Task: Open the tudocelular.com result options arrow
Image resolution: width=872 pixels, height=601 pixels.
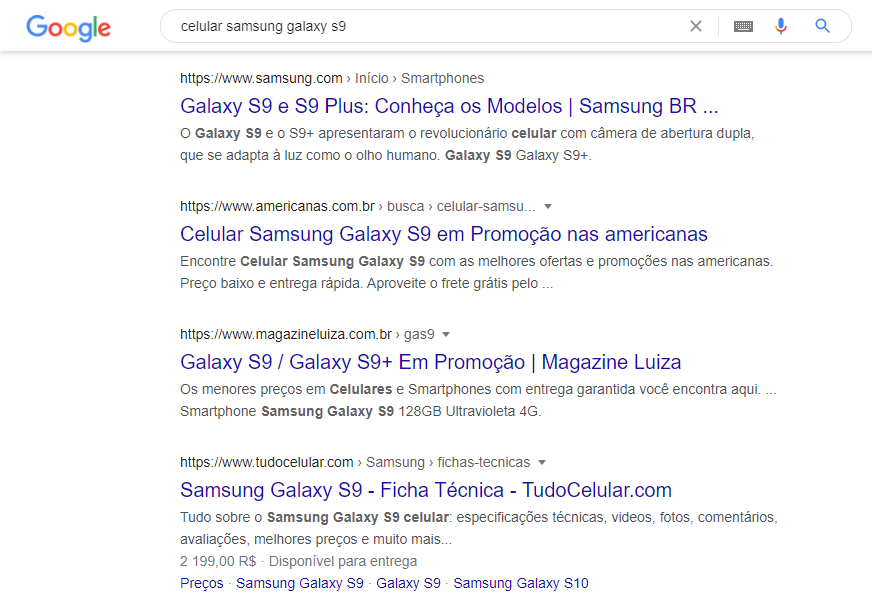Action: (542, 462)
